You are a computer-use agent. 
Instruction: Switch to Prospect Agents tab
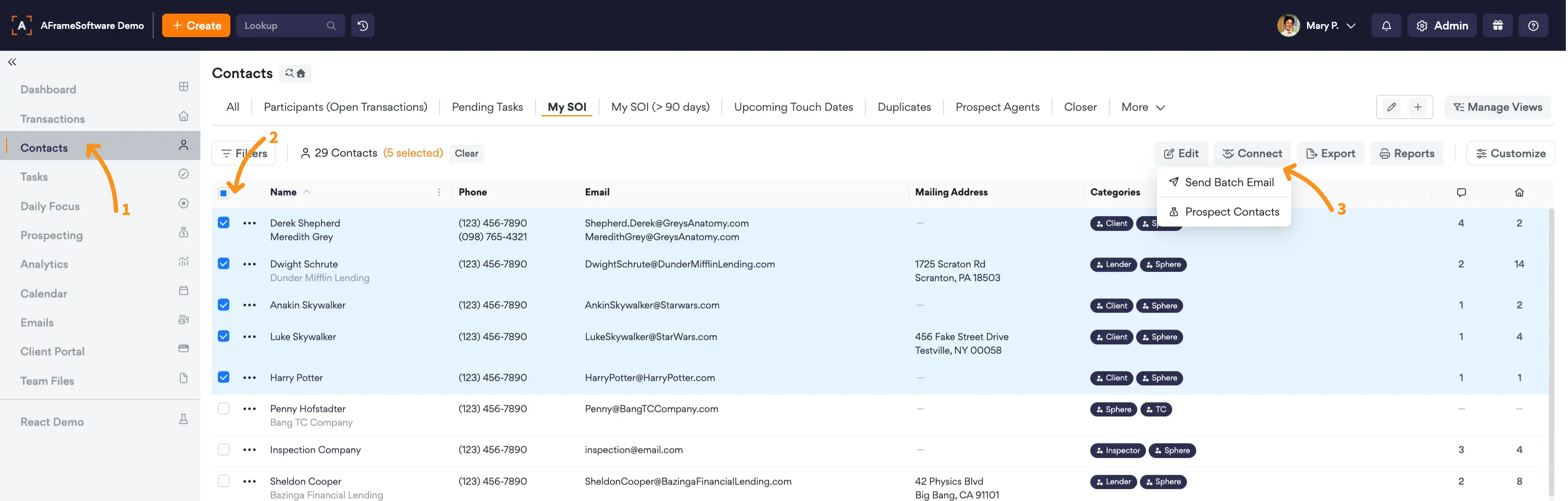pos(997,107)
